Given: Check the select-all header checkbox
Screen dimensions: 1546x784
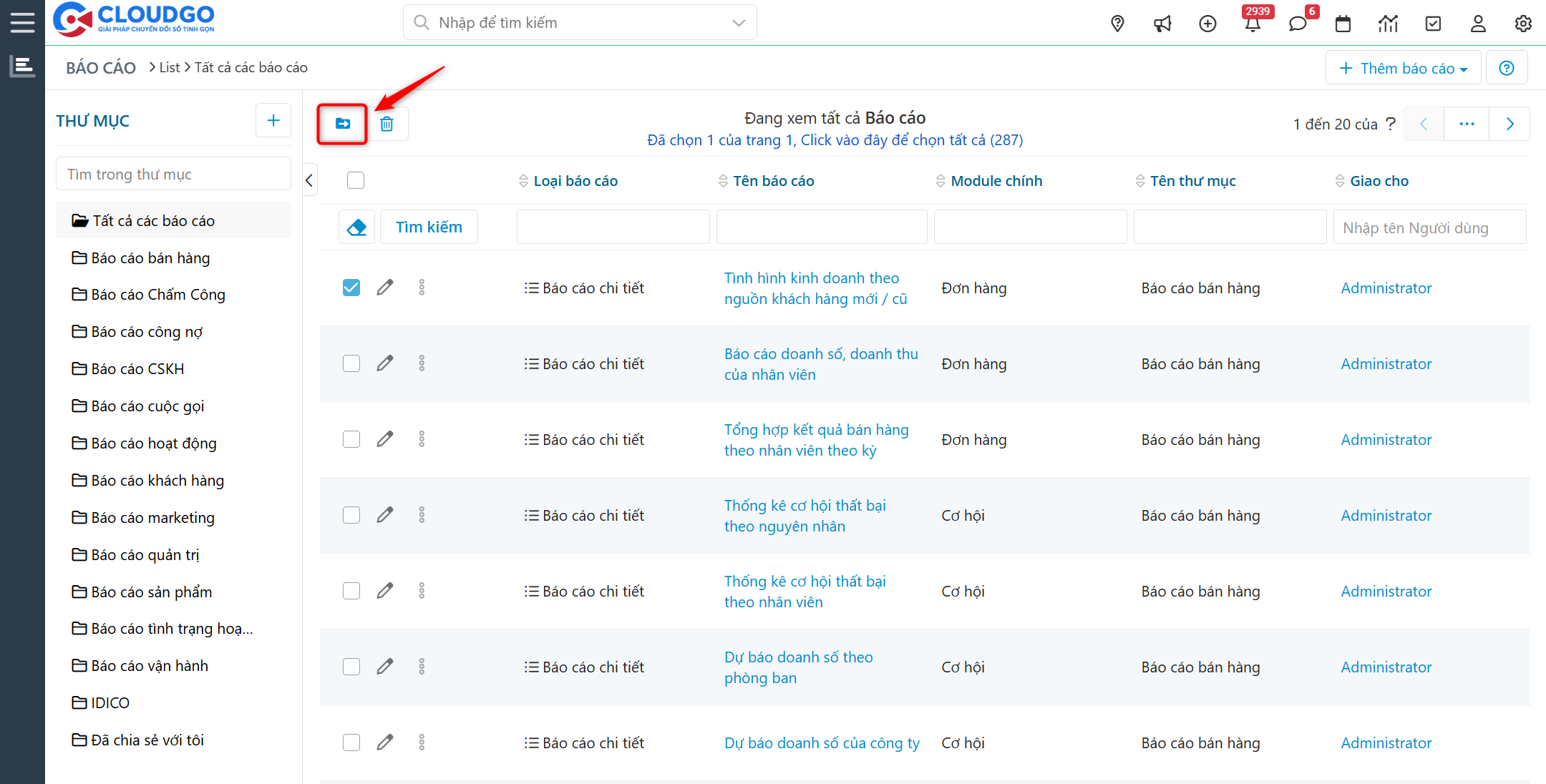Looking at the screenshot, I should pyautogui.click(x=356, y=180).
